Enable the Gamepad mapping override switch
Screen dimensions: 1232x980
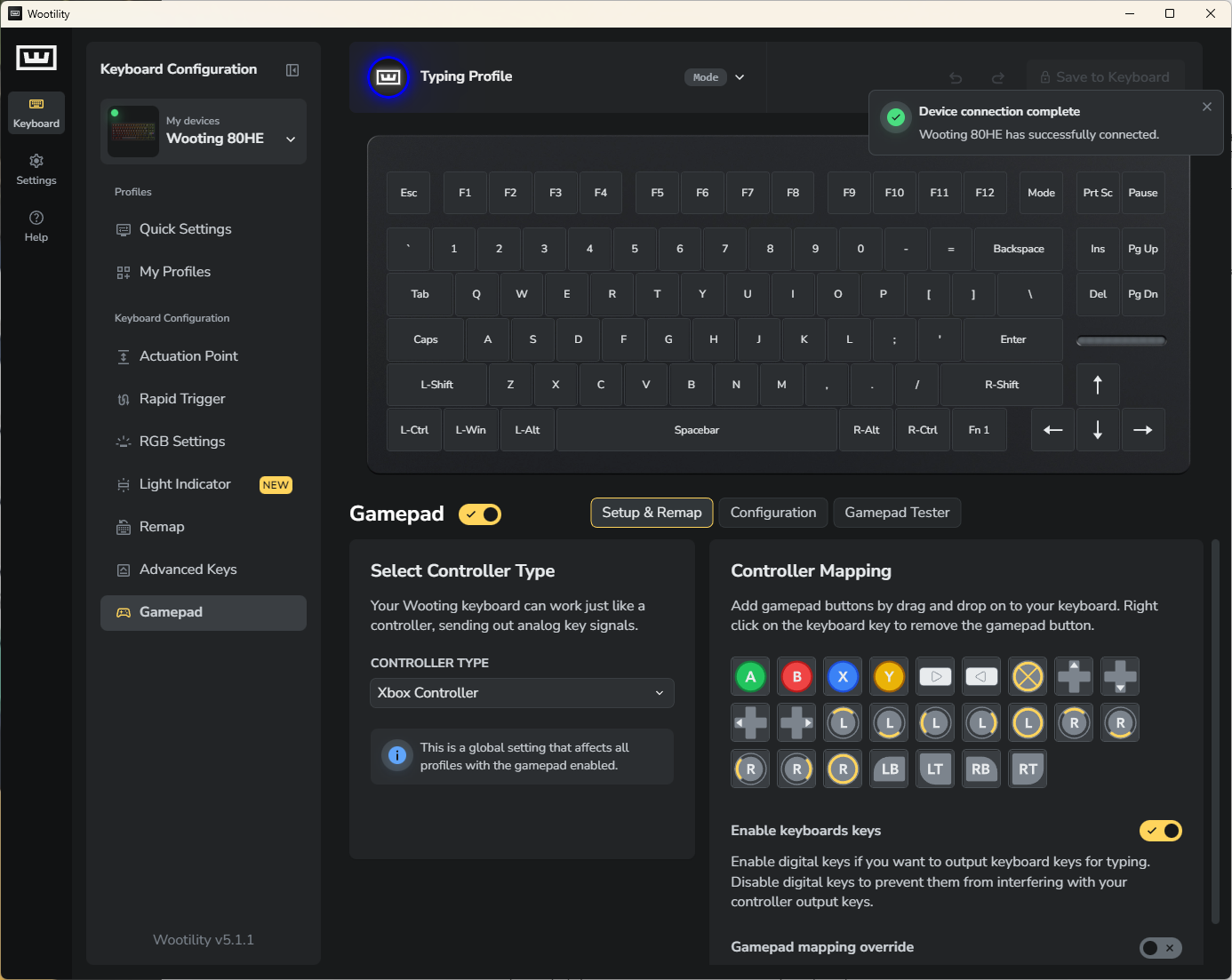coord(1161,948)
